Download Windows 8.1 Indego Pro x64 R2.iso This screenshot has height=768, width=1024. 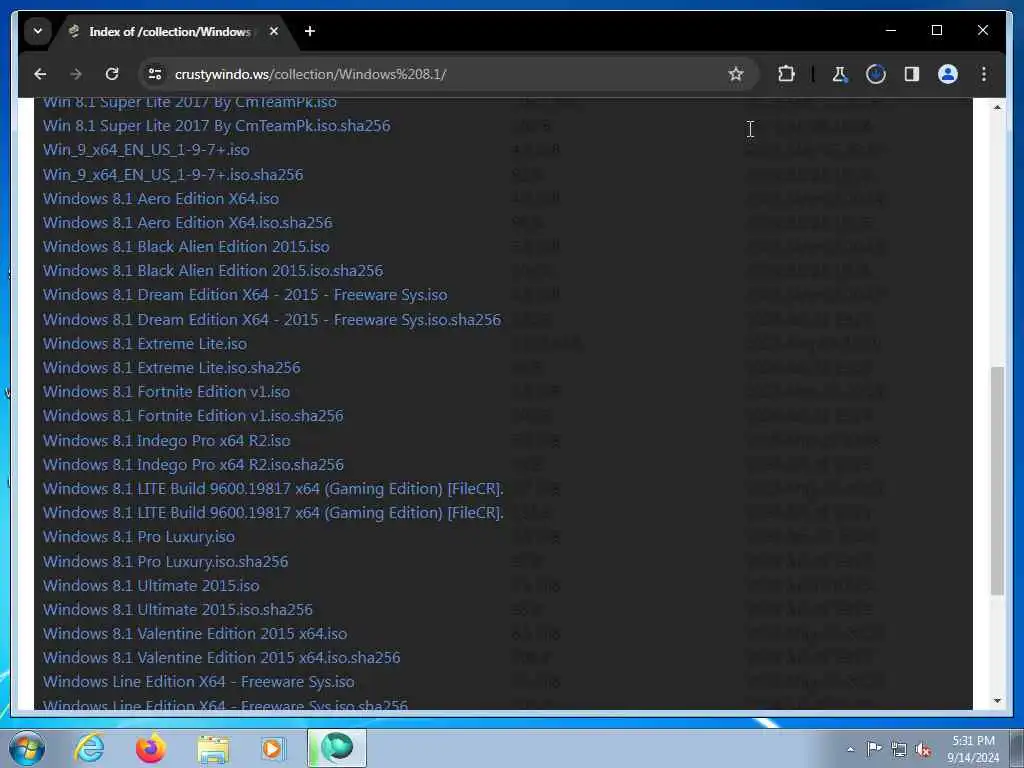[x=167, y=441]
